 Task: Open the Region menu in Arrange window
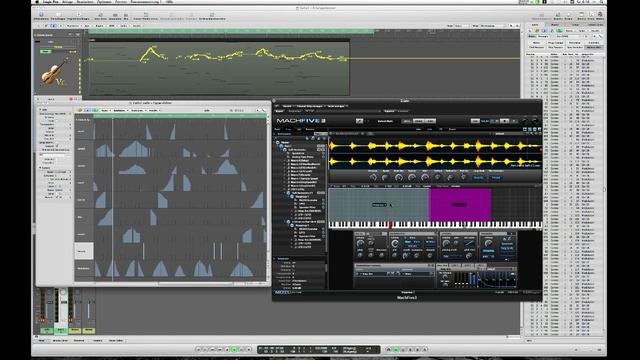click(99, 26)
